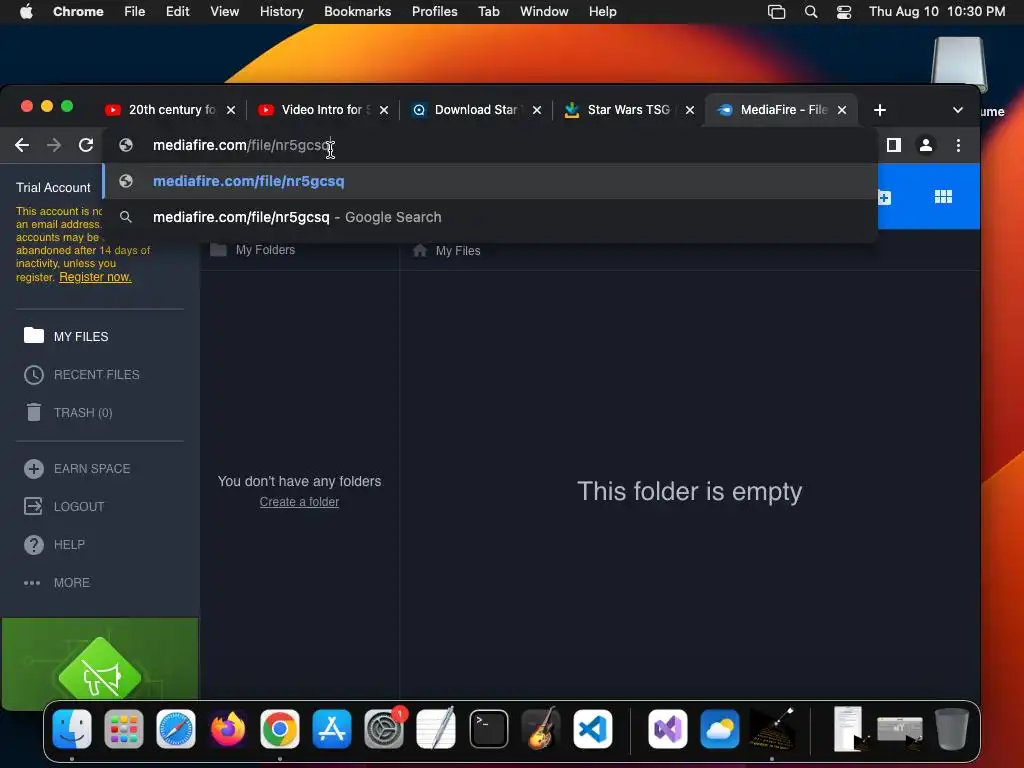
Task: Open Firefox from the Dock
Action: click(x=228, y=728)
